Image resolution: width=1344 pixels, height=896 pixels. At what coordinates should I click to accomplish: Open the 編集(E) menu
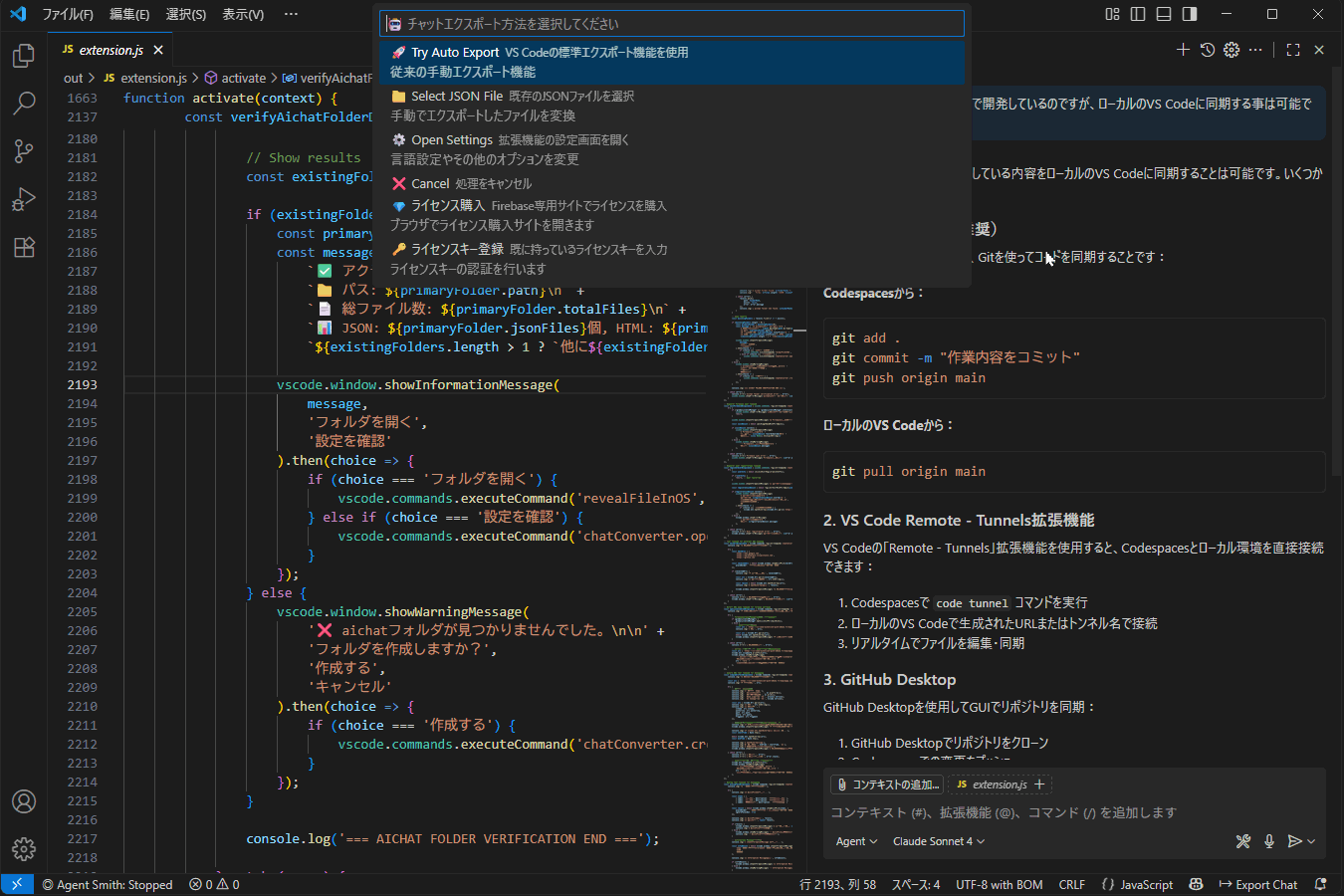tap(129, 14)
